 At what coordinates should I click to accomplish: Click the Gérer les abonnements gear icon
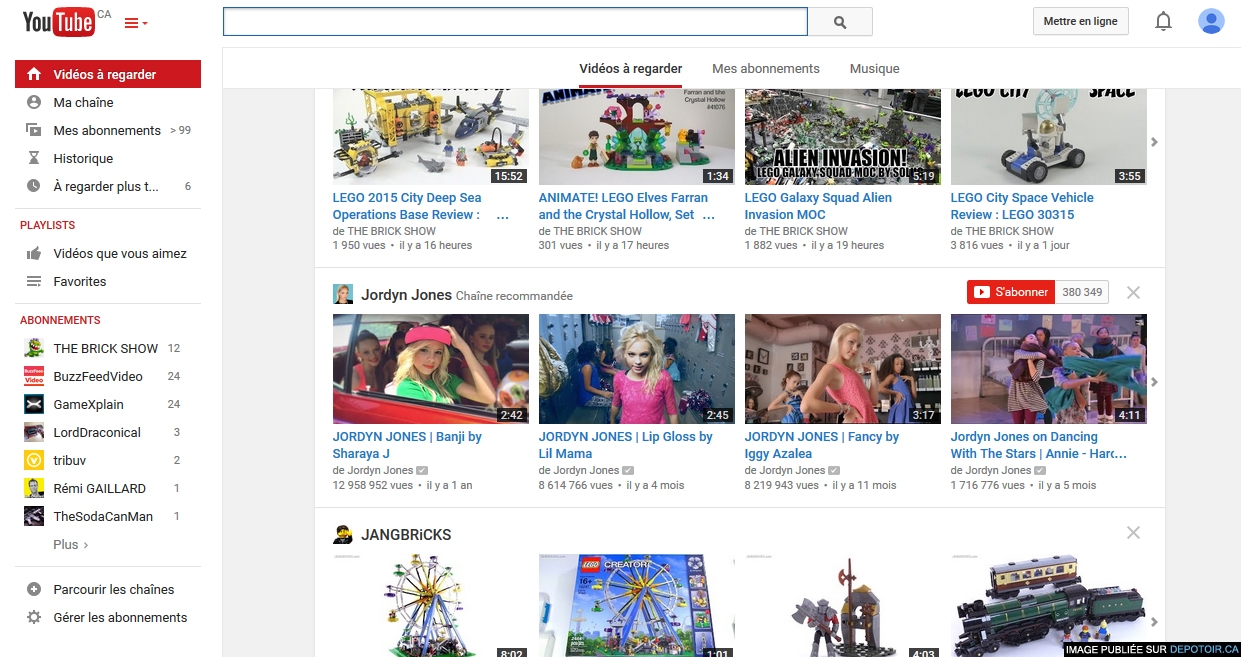pyautogui.click(x=34, y=617)
